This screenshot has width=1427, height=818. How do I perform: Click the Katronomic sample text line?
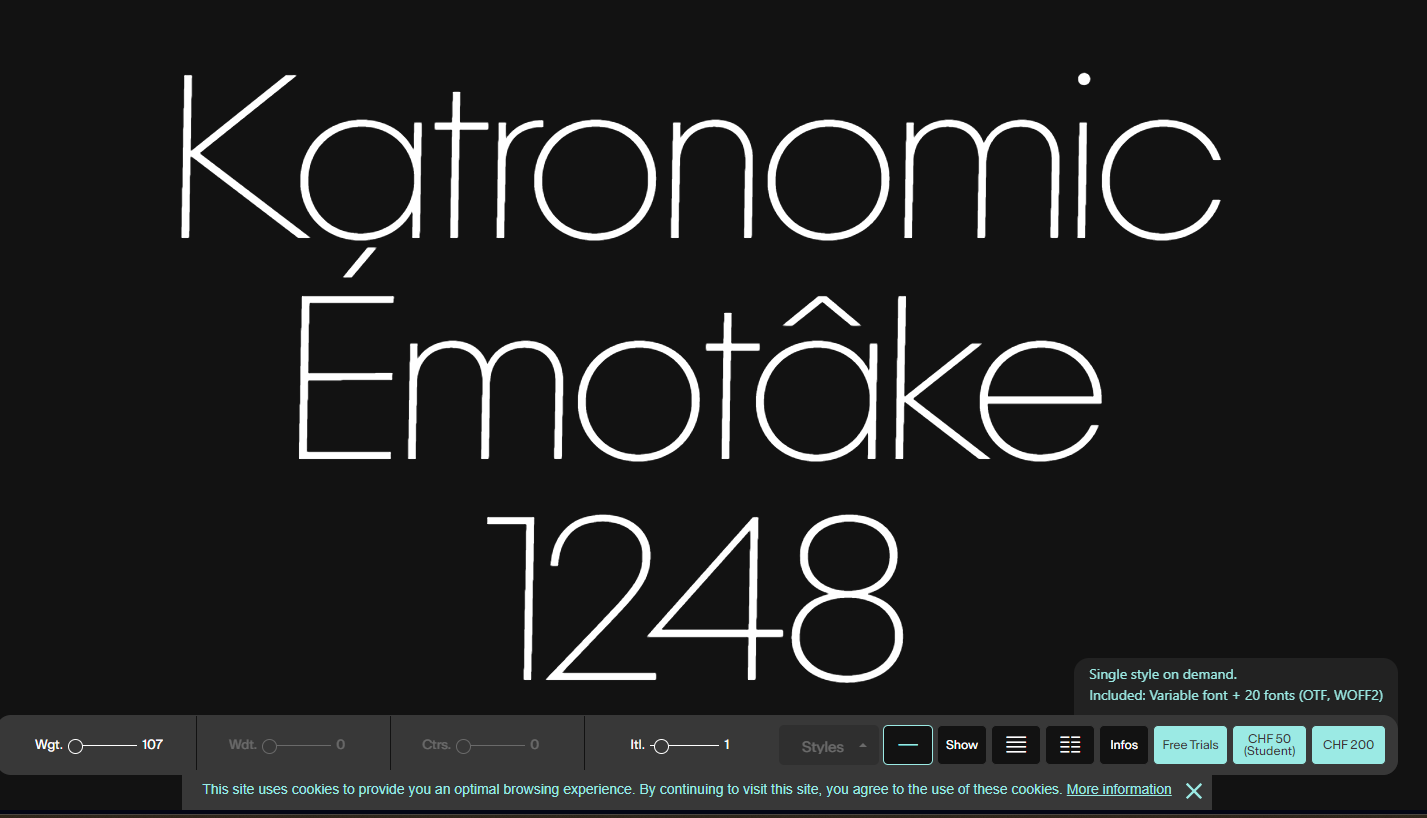pos(700,160)
